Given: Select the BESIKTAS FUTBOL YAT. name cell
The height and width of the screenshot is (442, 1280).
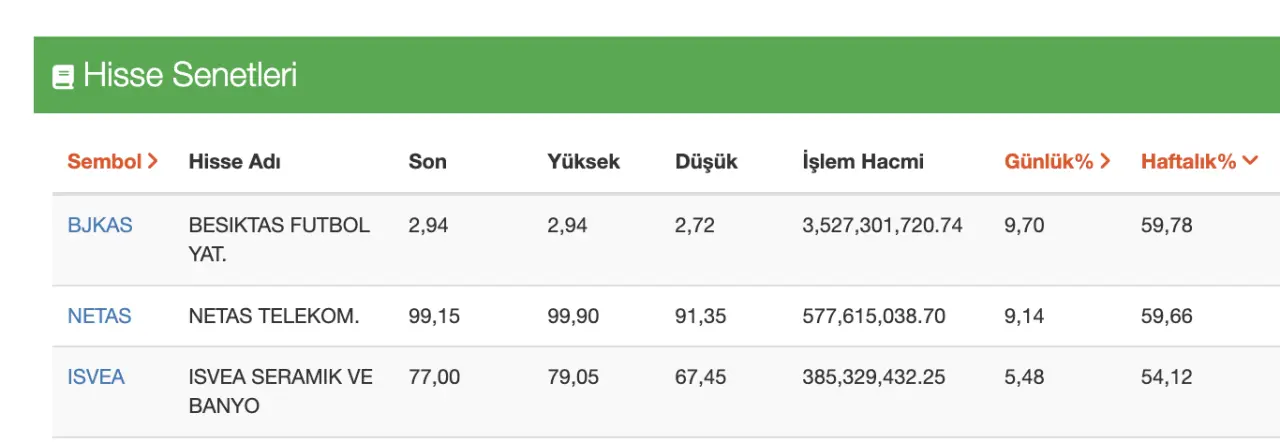Looking at the screenshot, I should click(280, 239).
